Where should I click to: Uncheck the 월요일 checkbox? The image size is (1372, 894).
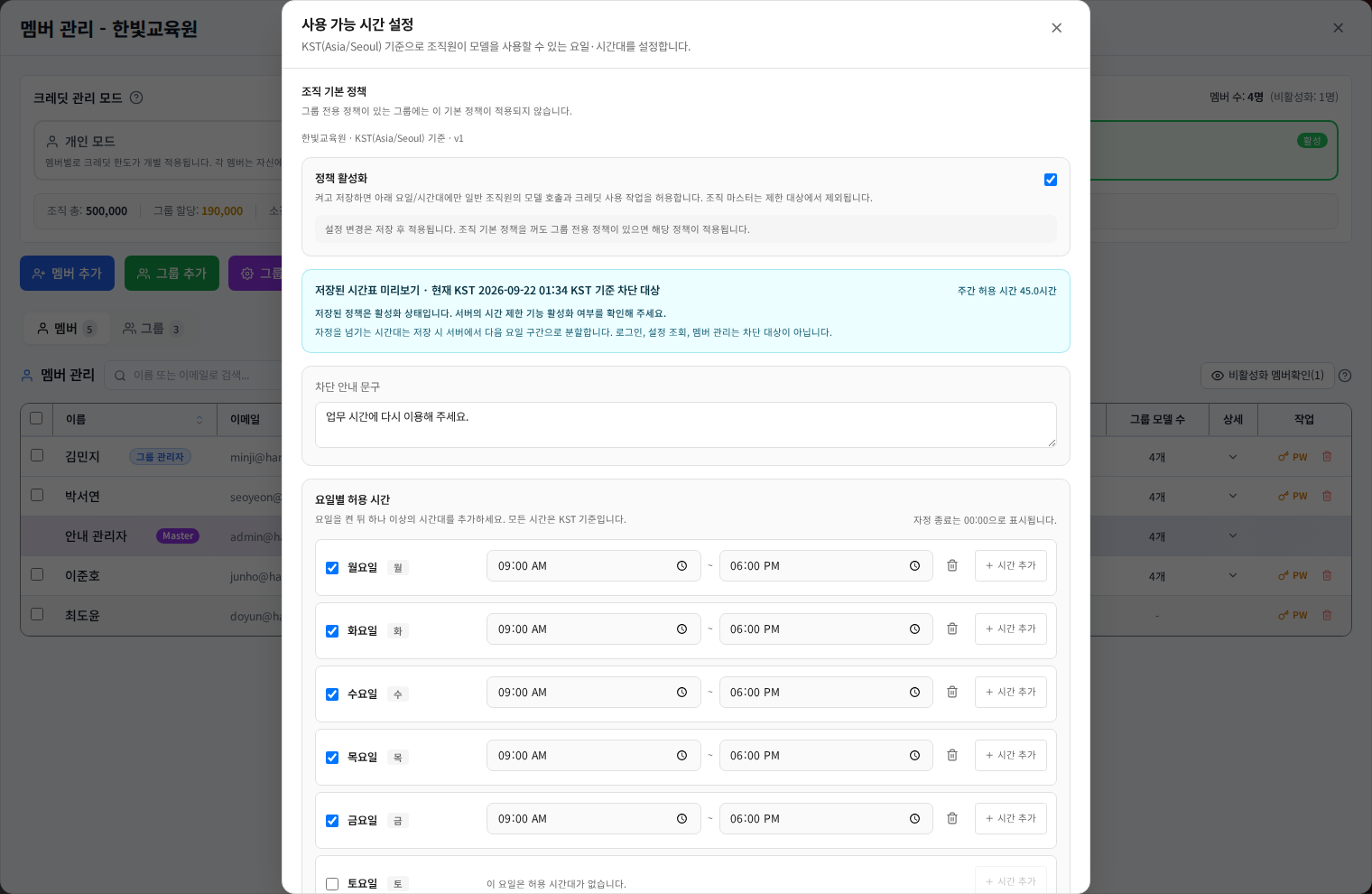pyautogui.click(x=332, y=568)
